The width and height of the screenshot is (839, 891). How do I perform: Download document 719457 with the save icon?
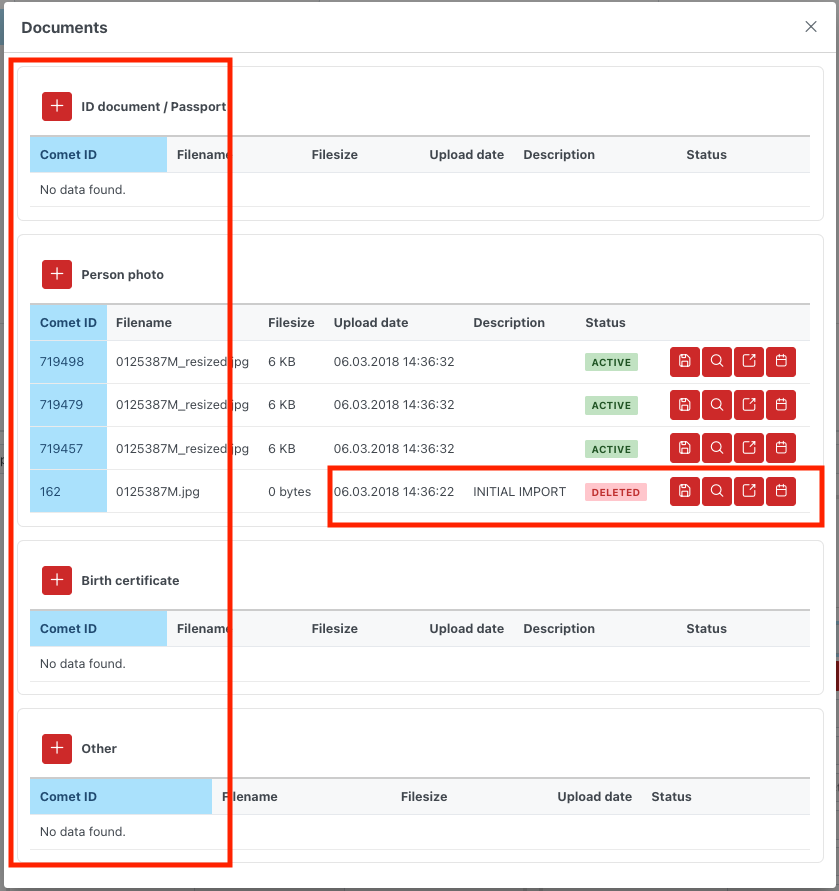pyautogui.click(x=684, y=449)
